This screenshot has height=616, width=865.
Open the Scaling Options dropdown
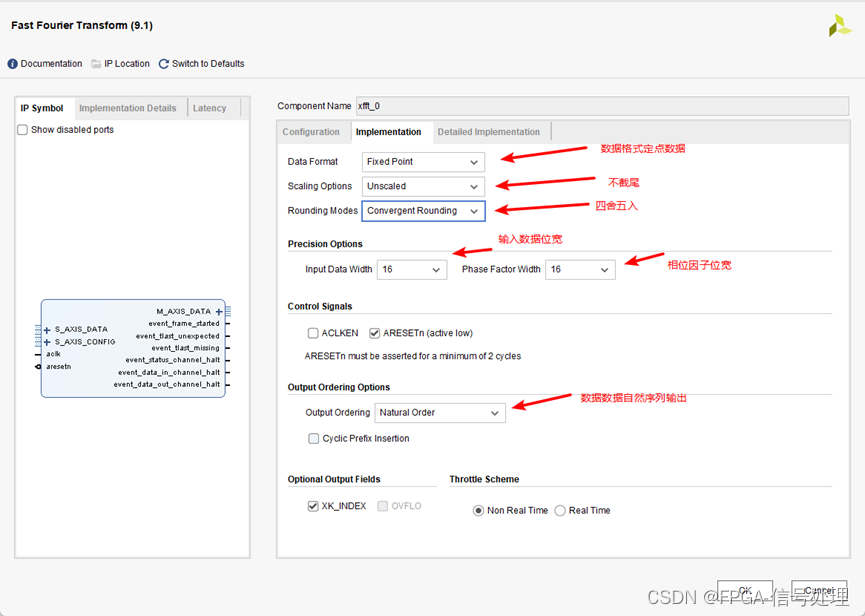coord(423,186)
